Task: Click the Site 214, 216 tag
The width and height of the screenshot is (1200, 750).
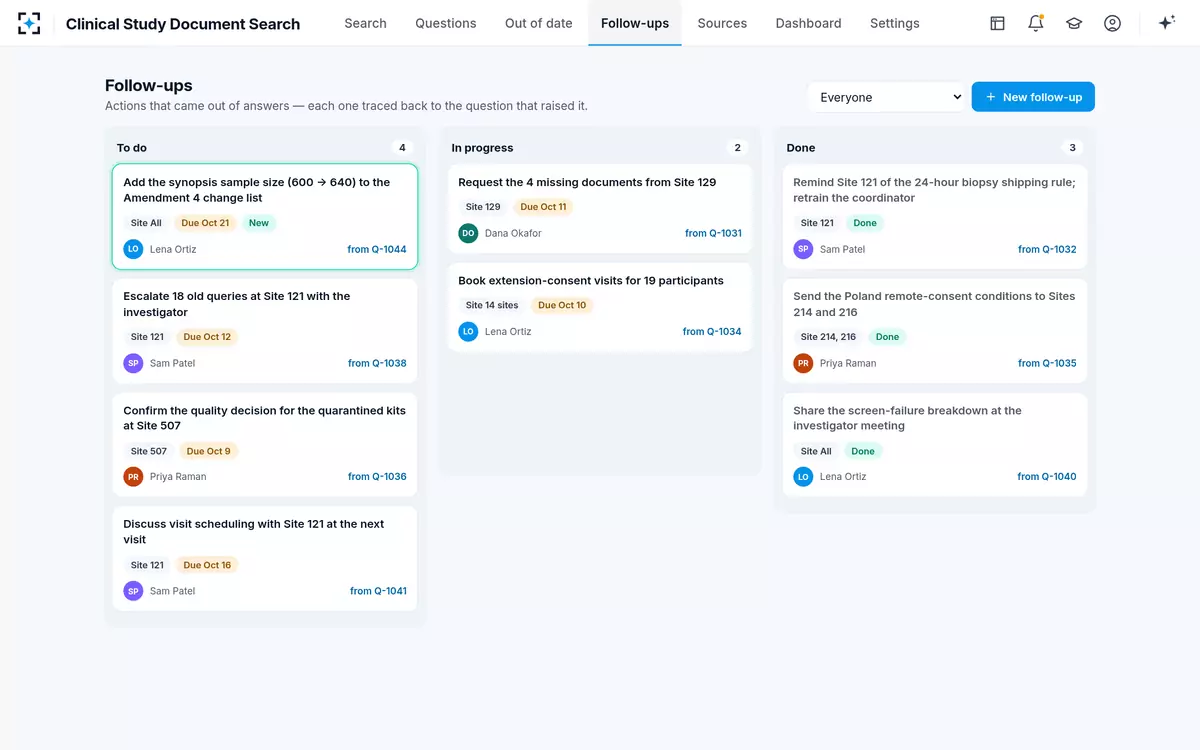Action: (x=829, y=337)
